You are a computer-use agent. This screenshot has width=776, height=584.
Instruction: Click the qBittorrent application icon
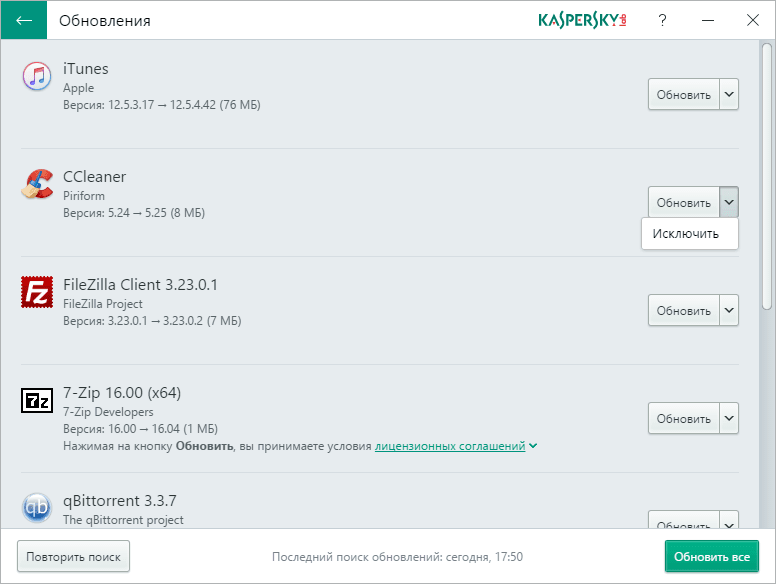[37, 508]
